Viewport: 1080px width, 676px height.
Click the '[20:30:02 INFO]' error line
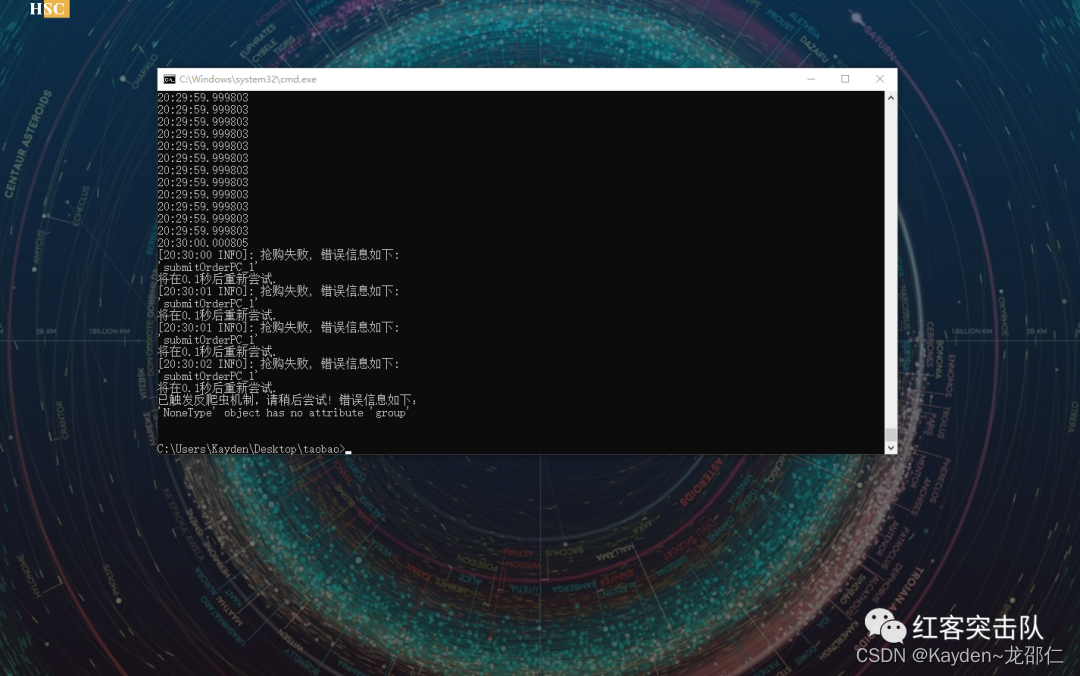tap(278, 364)
